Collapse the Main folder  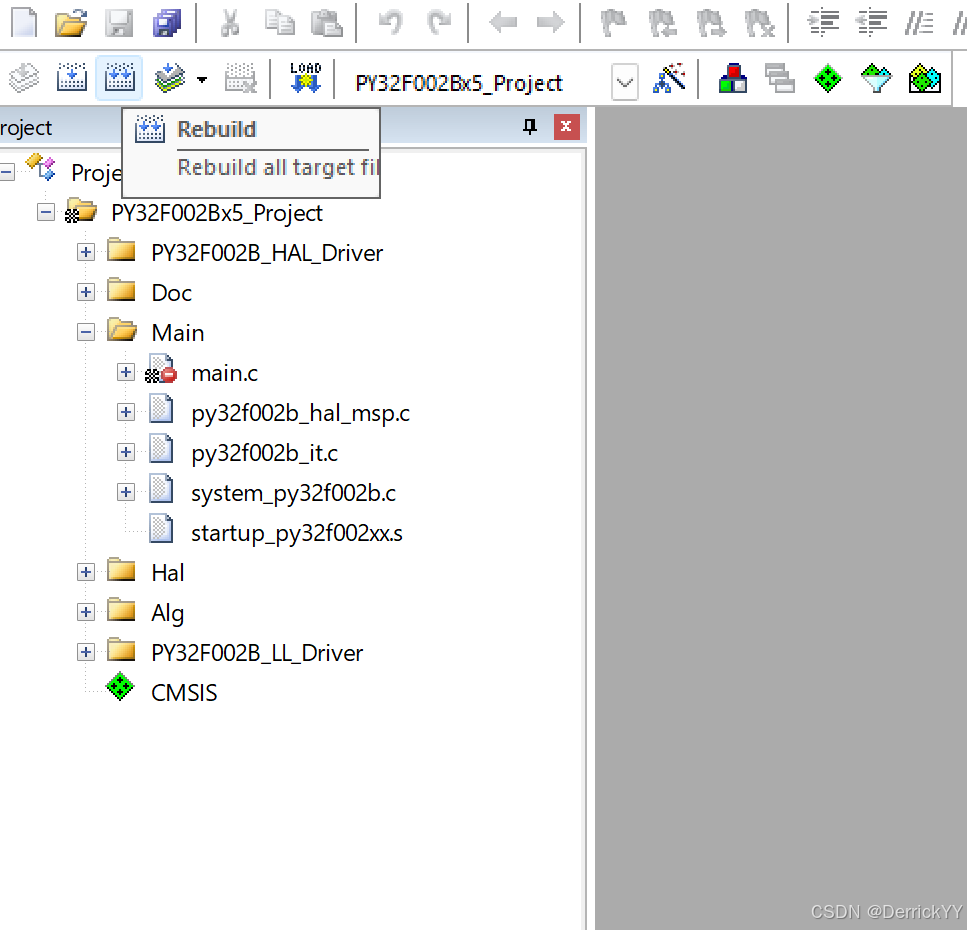pos(86,332)
